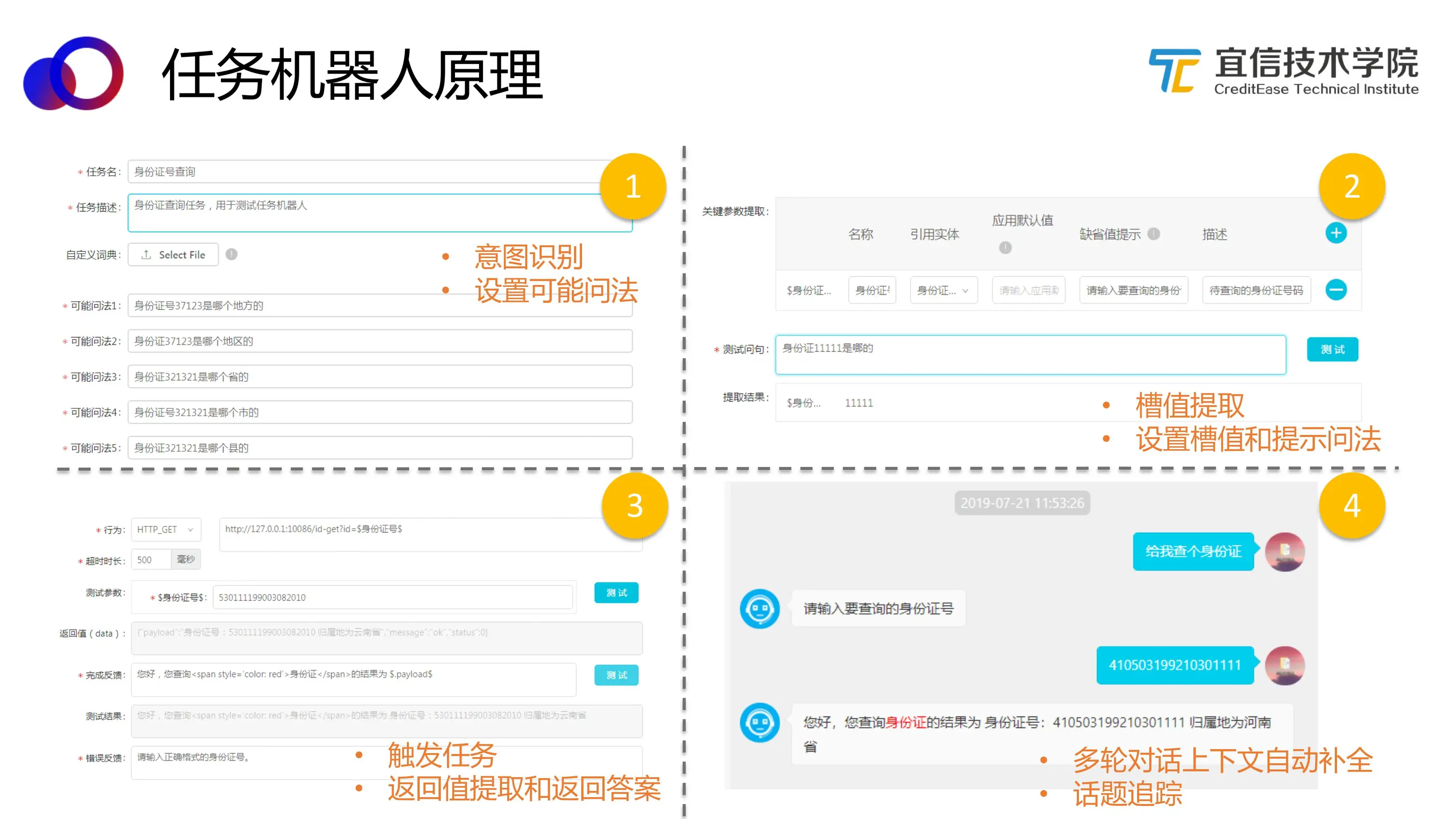Click the upper chat robot avatar icon
1456x819 pixels.
pos(759,609)
